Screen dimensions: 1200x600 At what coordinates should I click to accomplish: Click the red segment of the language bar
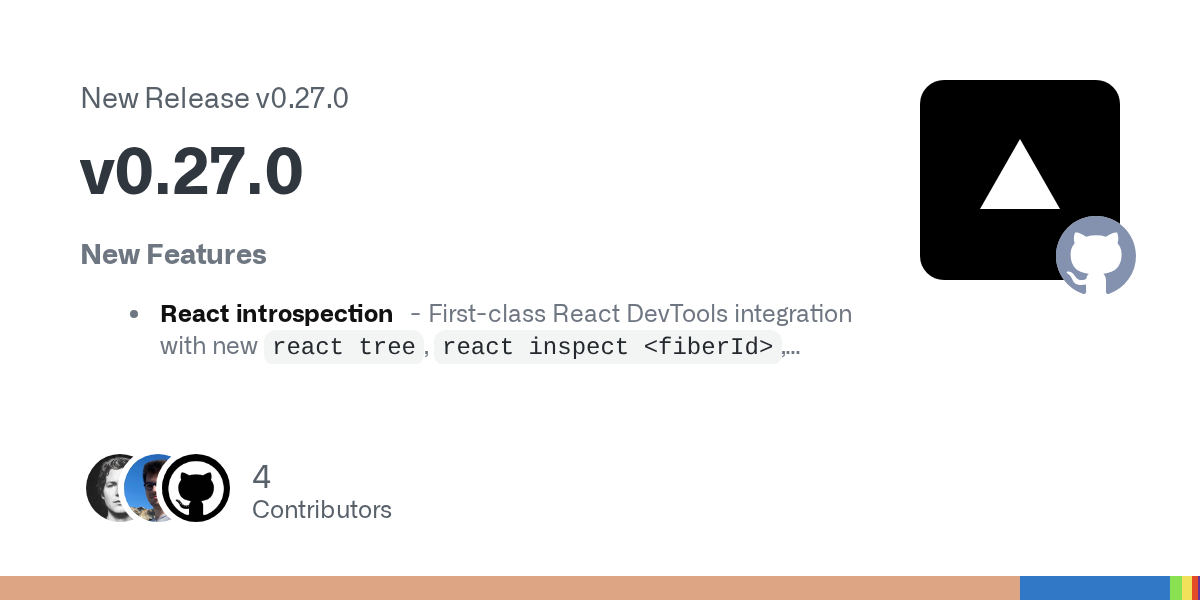click(1197, 588)
